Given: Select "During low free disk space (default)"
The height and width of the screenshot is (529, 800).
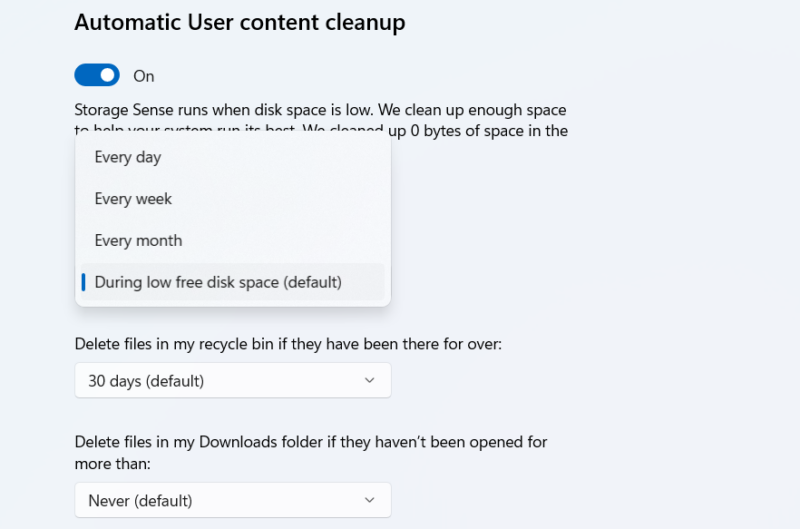Looking at the screenshot, I should [218, 282].
